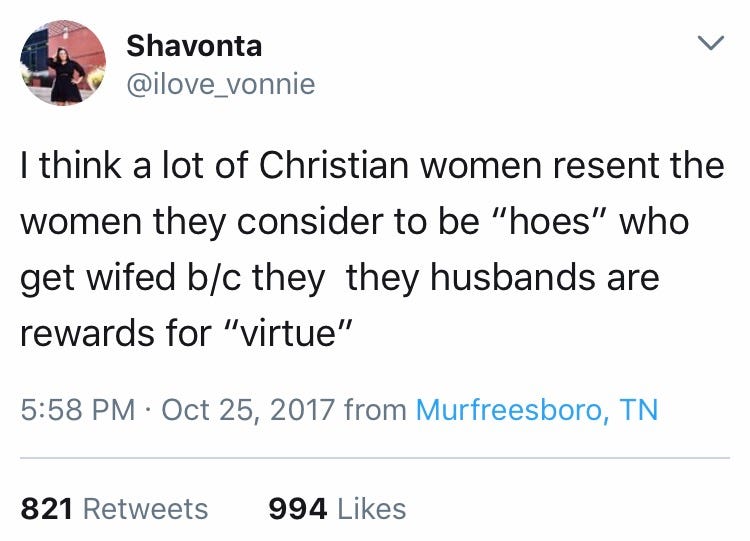Open the Murfreesboro, TN location link
750x541 pixels.
536,410
